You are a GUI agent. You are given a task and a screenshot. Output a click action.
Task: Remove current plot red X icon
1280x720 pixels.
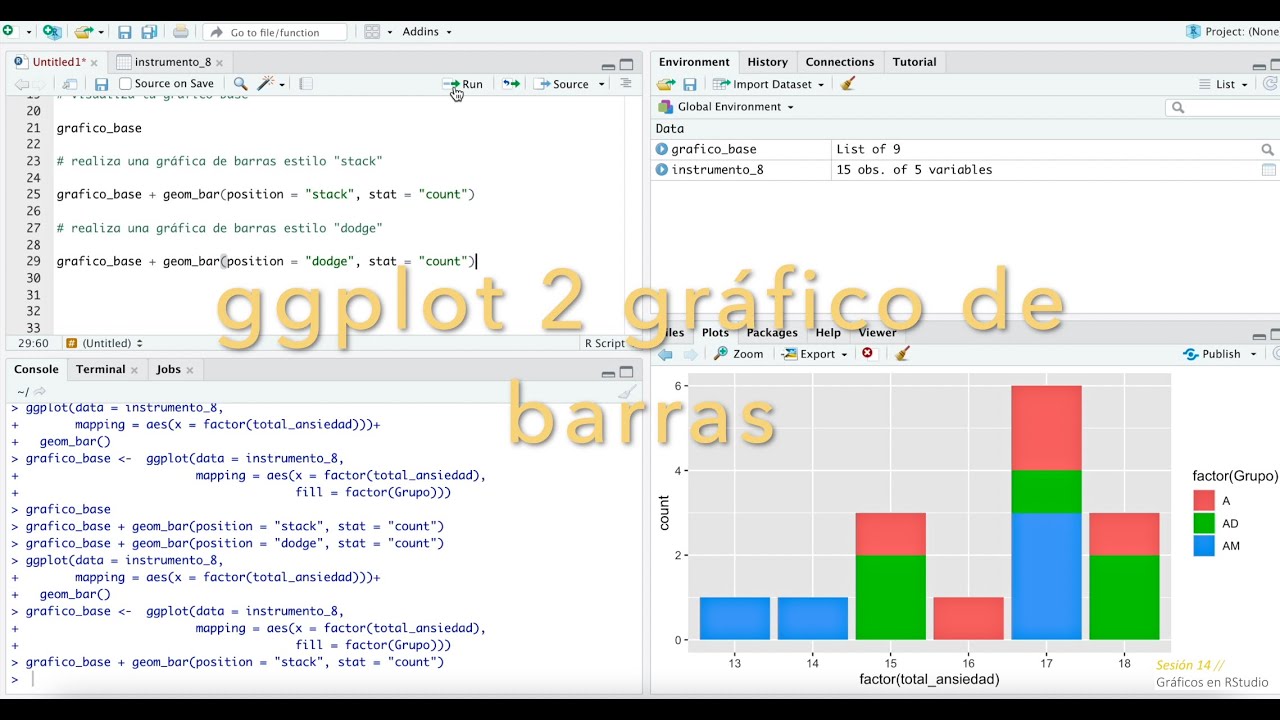click(867, 353)
